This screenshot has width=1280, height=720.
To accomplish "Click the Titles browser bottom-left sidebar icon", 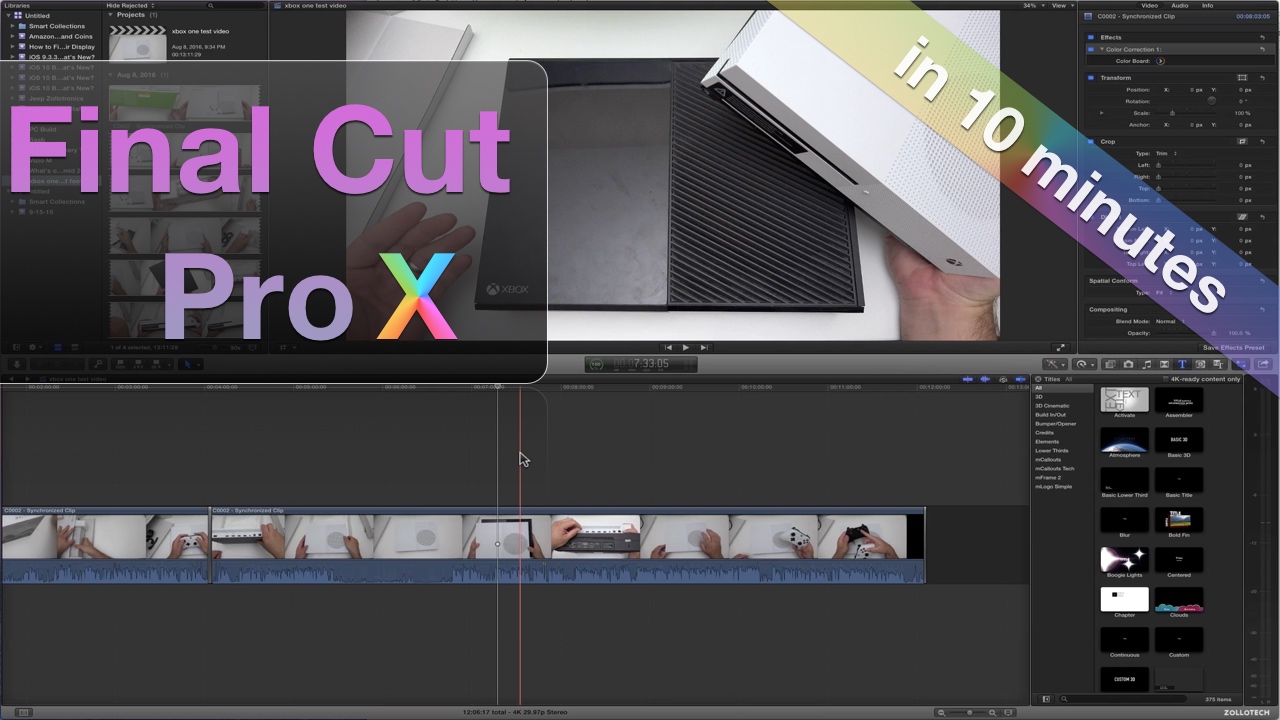I will point(1046,699).
